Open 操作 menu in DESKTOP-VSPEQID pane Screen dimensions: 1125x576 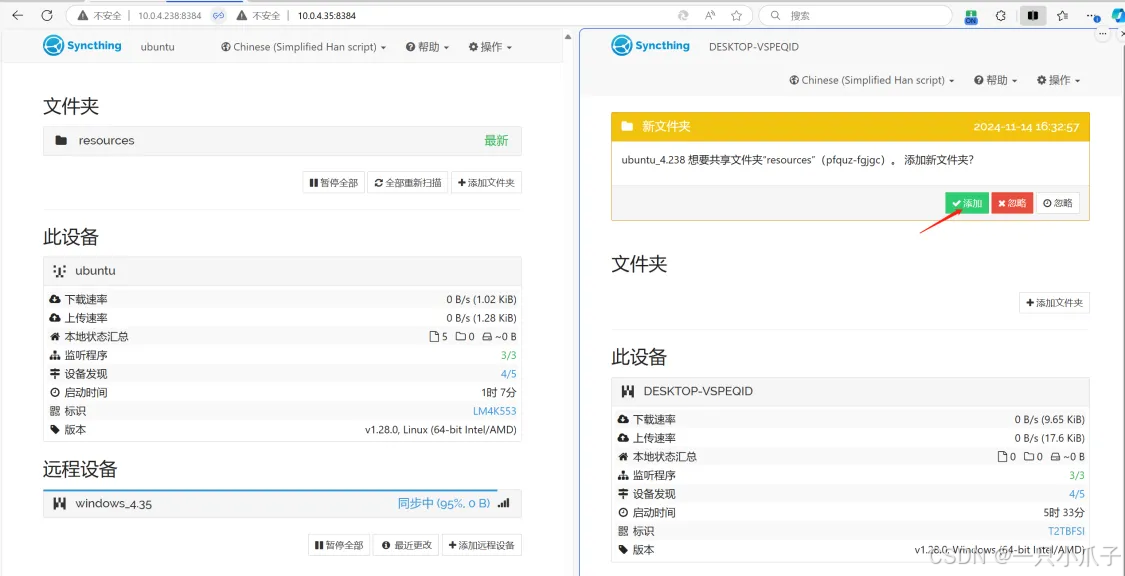[x=1058, y=80]
